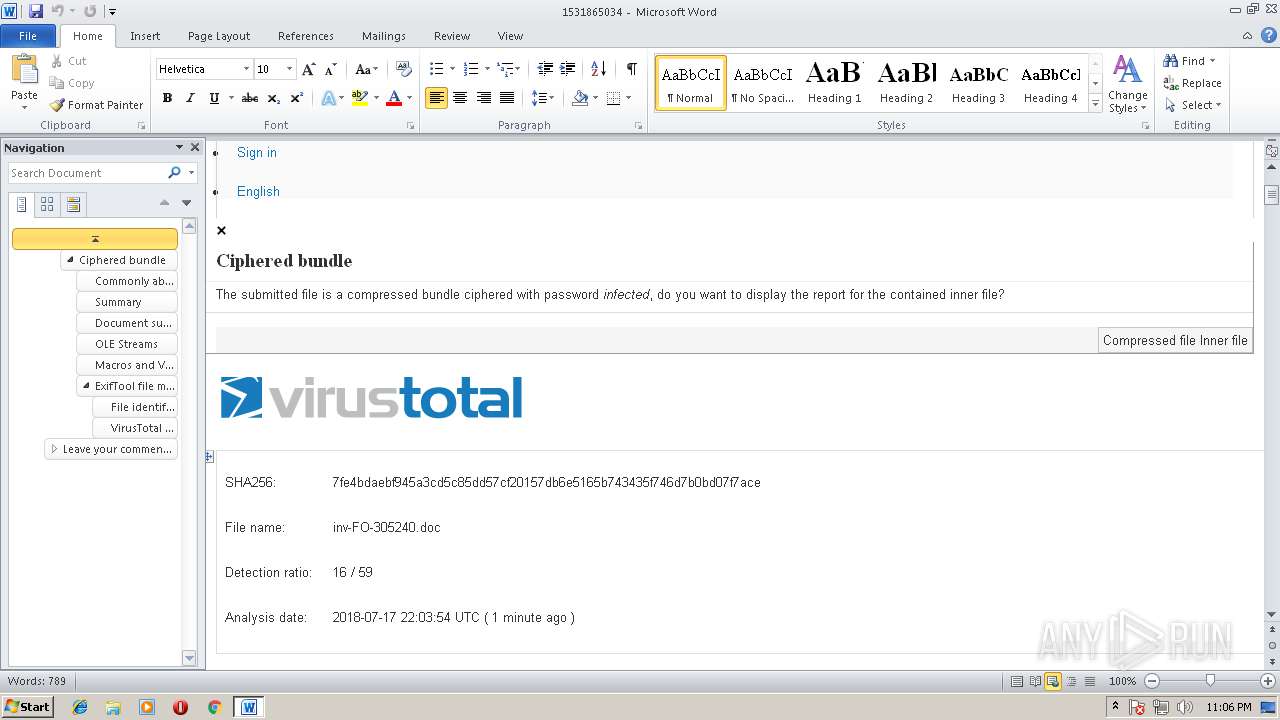The image size is (1280, 720).
Task: Open the Find dropdown arrow
Action: tap(1212, 61)
